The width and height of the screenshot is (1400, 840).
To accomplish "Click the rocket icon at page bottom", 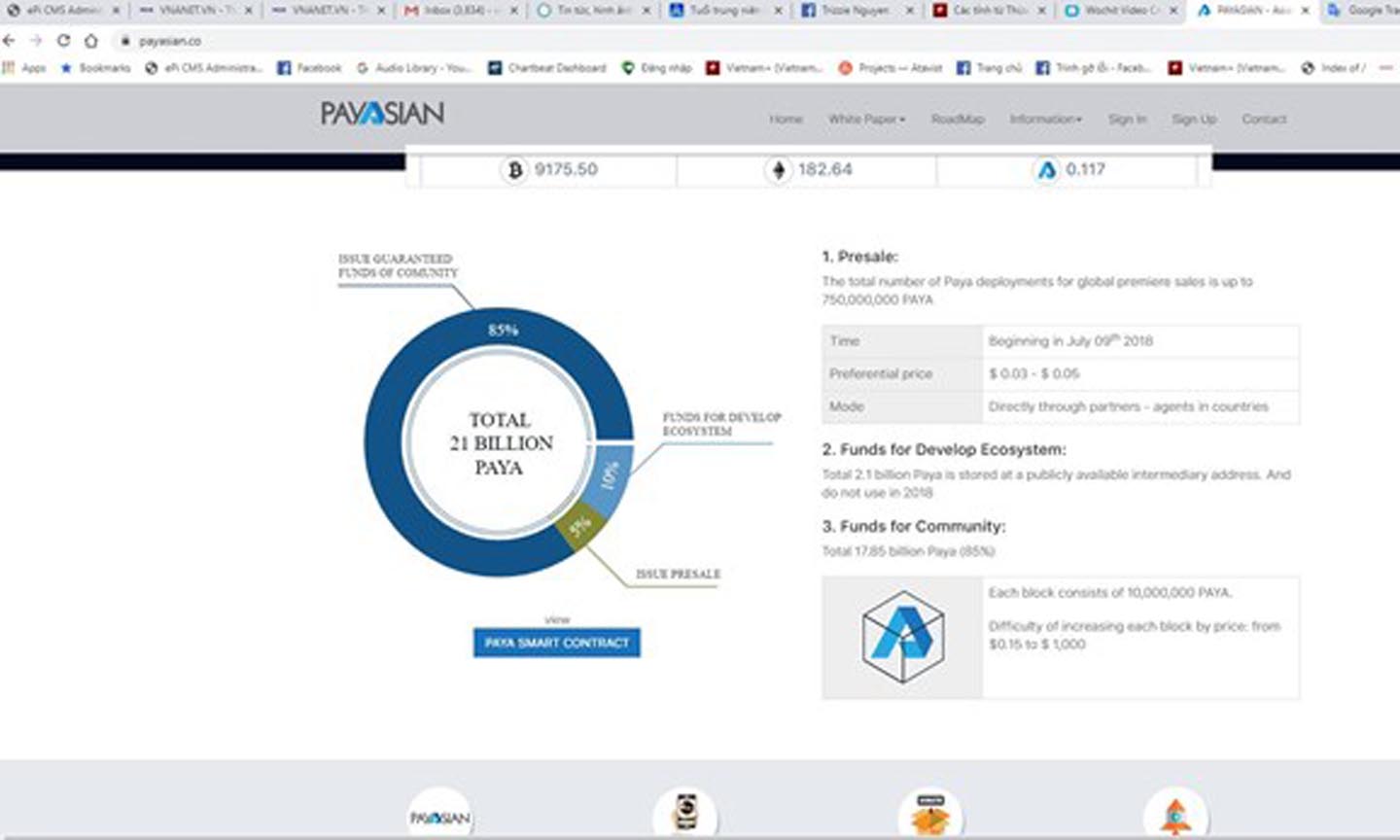I will pos(1175,815).
